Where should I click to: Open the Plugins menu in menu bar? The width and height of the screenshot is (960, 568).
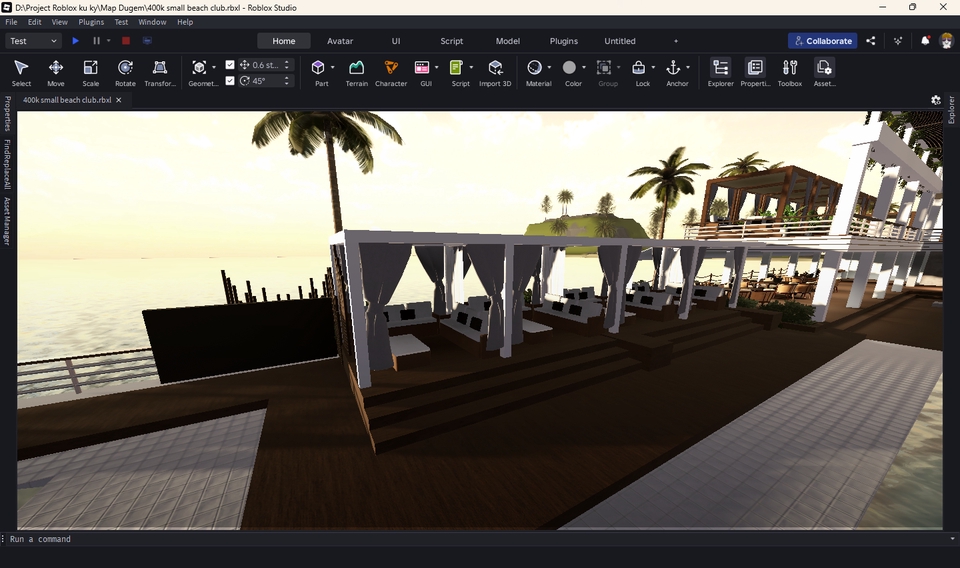91,22
